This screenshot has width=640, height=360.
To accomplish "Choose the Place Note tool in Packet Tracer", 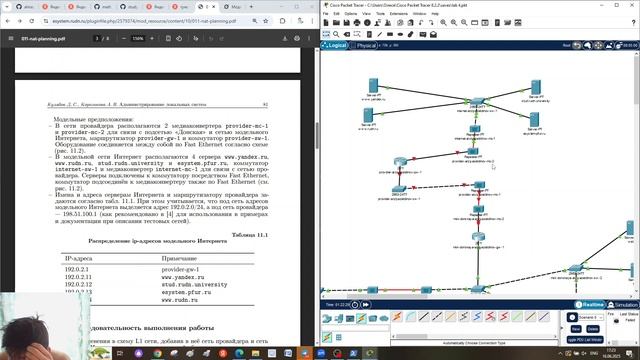I will pyautogui.click(x=369, y=34).
